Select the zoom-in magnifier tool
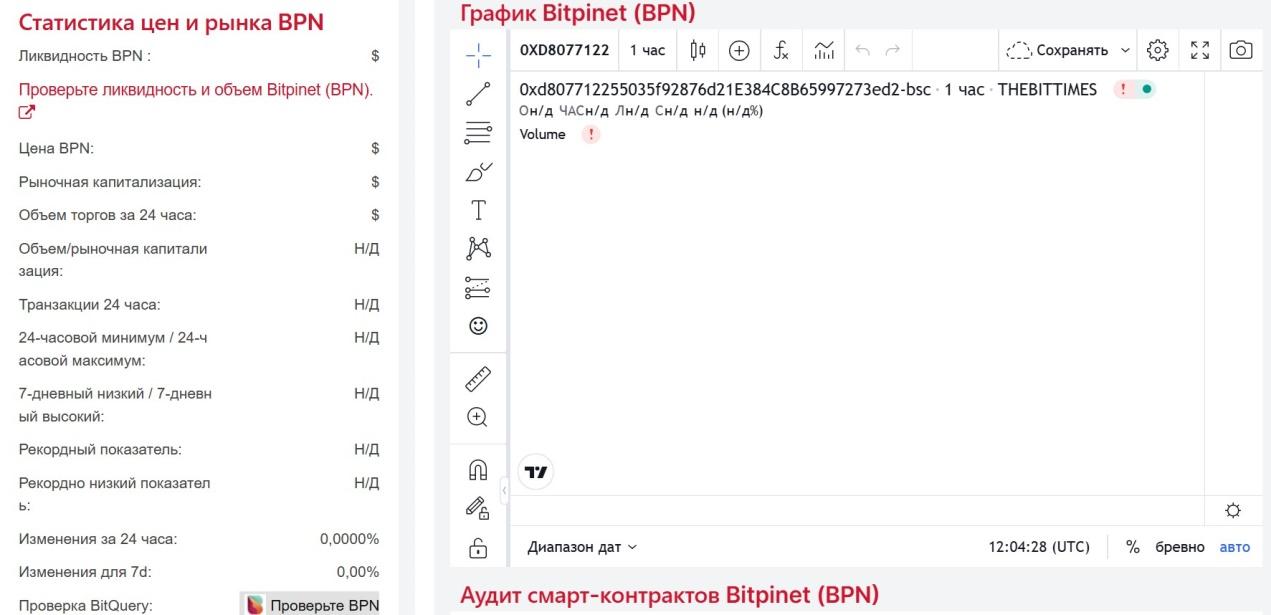The height and width of the screenshot is (615, 1271). point(479,413)
